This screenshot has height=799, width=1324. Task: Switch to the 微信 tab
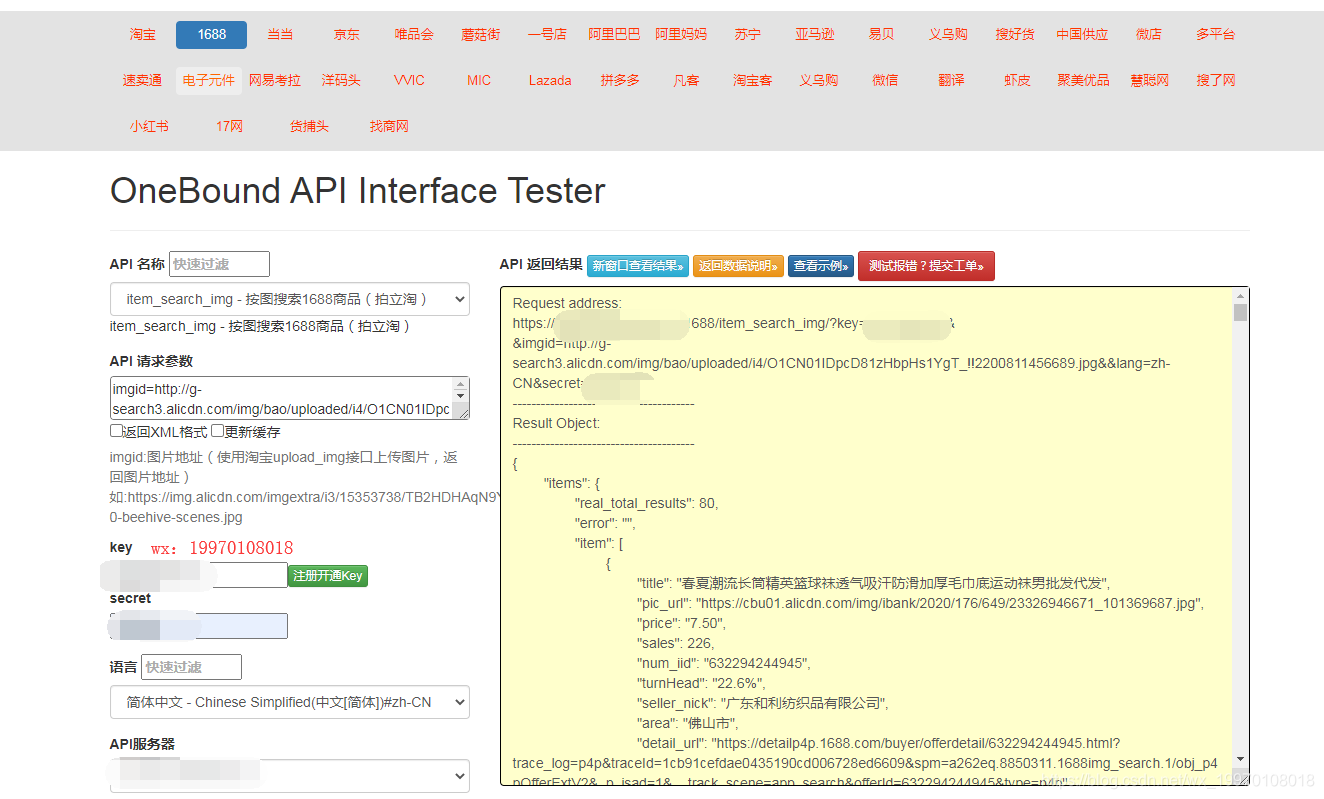pos(885,80)
